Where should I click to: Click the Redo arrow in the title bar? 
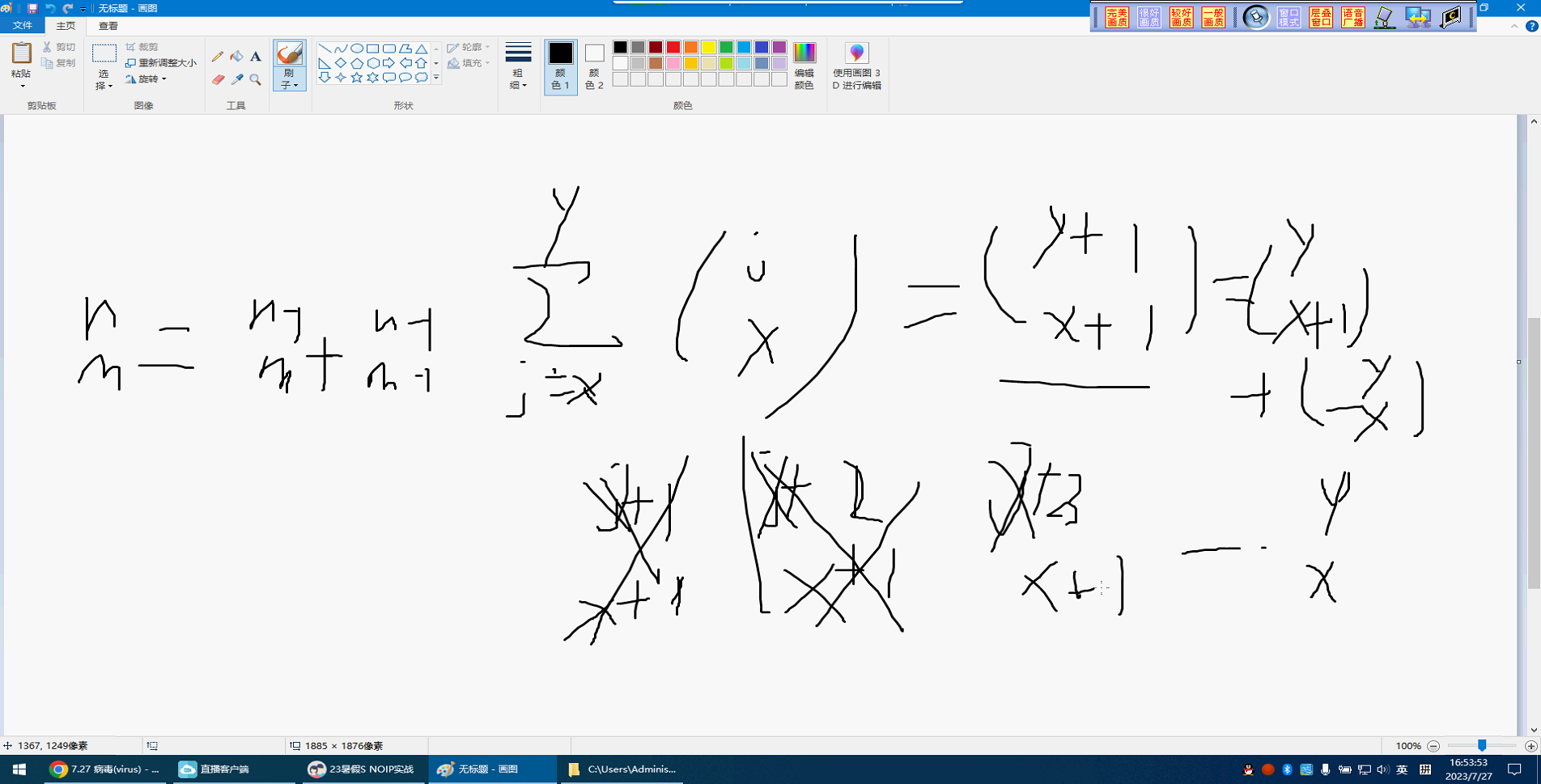point(68,8)
